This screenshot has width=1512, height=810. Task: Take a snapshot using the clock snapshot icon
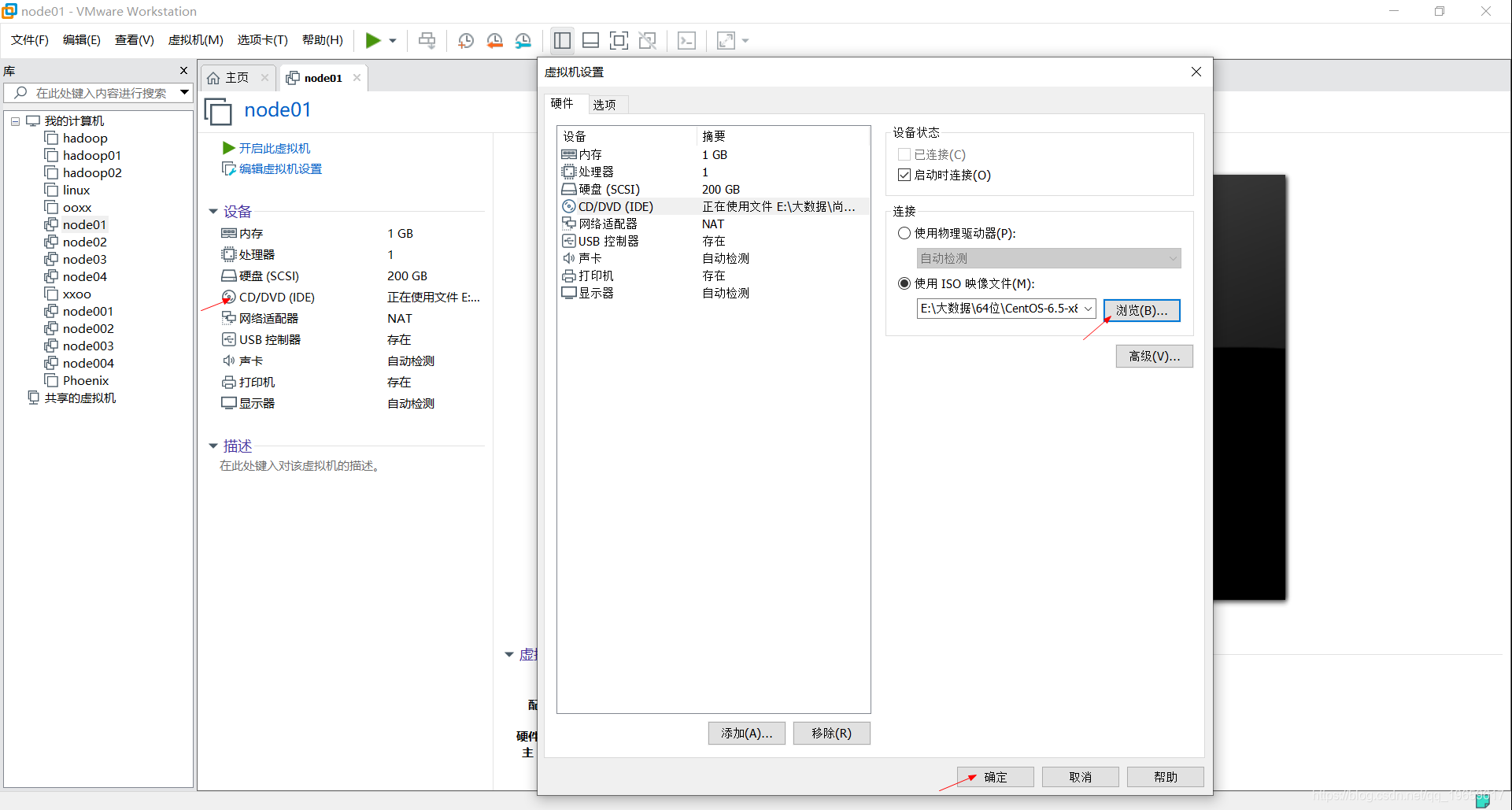(x=466, y=40)
